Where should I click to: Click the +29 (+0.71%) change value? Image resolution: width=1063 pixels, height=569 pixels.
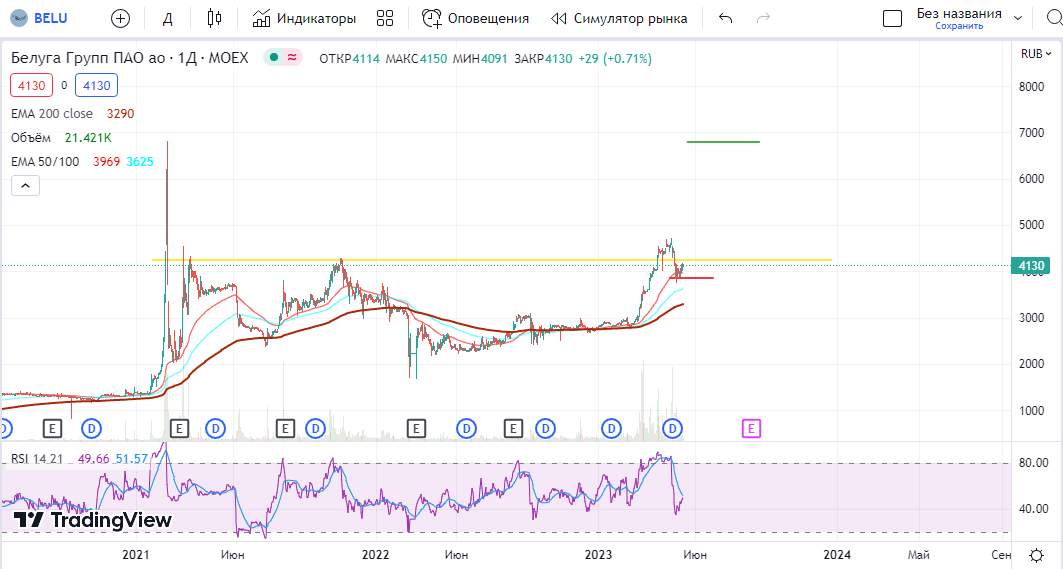(x=615, y=58)
